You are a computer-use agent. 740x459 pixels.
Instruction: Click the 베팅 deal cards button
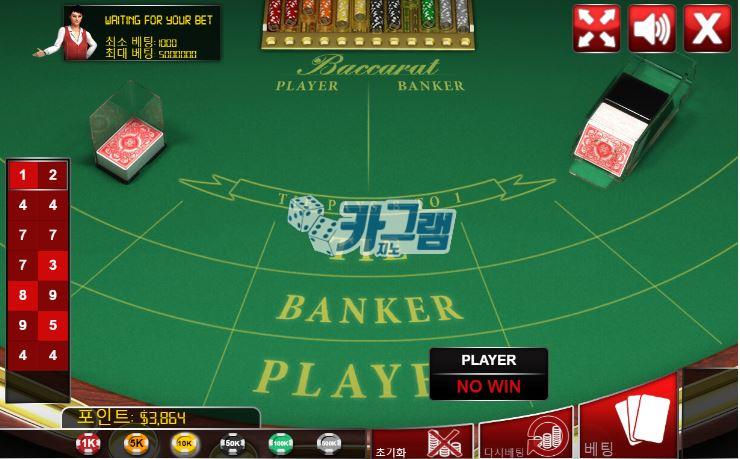[629, 420]
